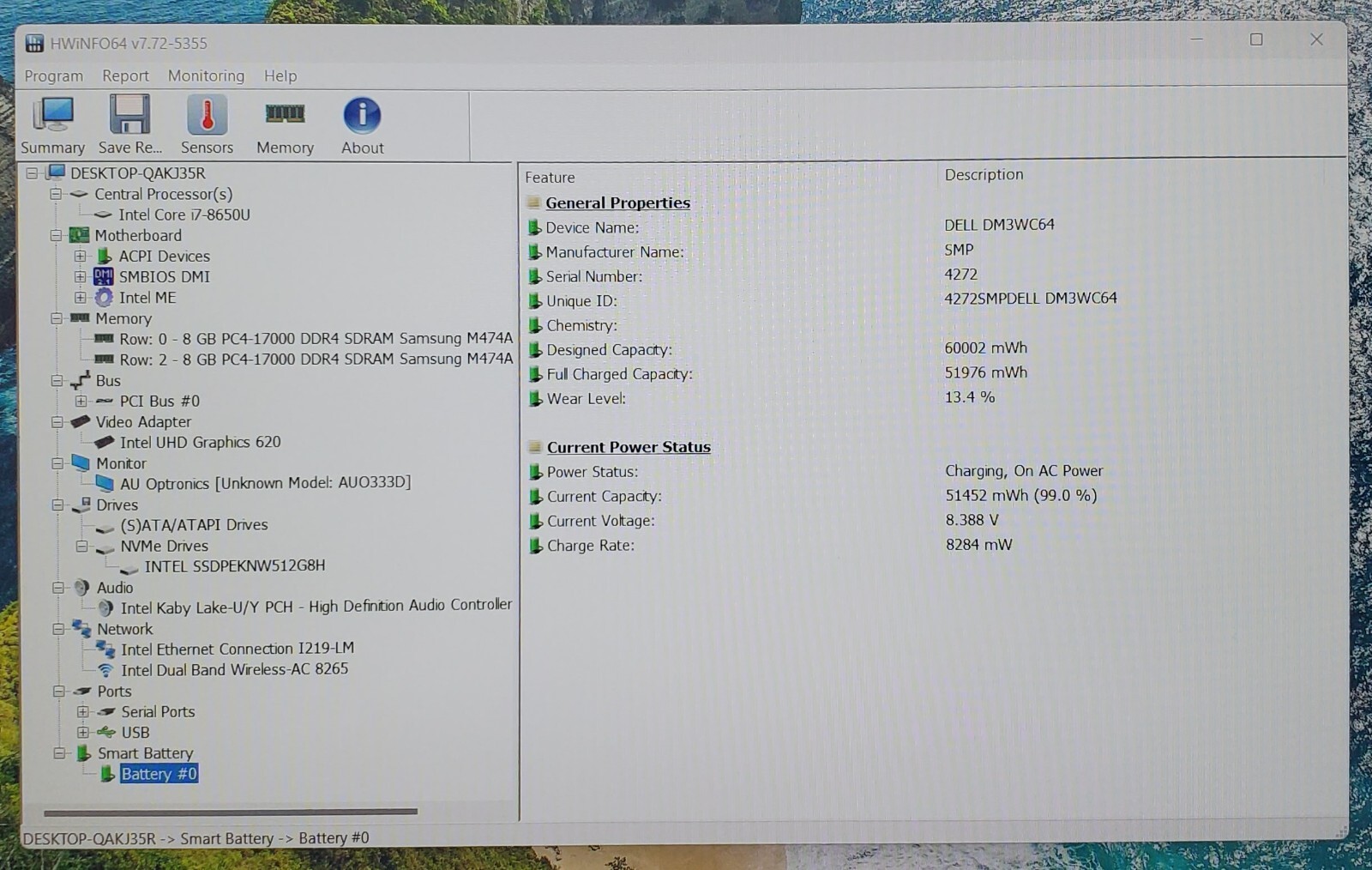Click the Wi-Fi icon of Wireless-AC 8265

pos(105,670)
